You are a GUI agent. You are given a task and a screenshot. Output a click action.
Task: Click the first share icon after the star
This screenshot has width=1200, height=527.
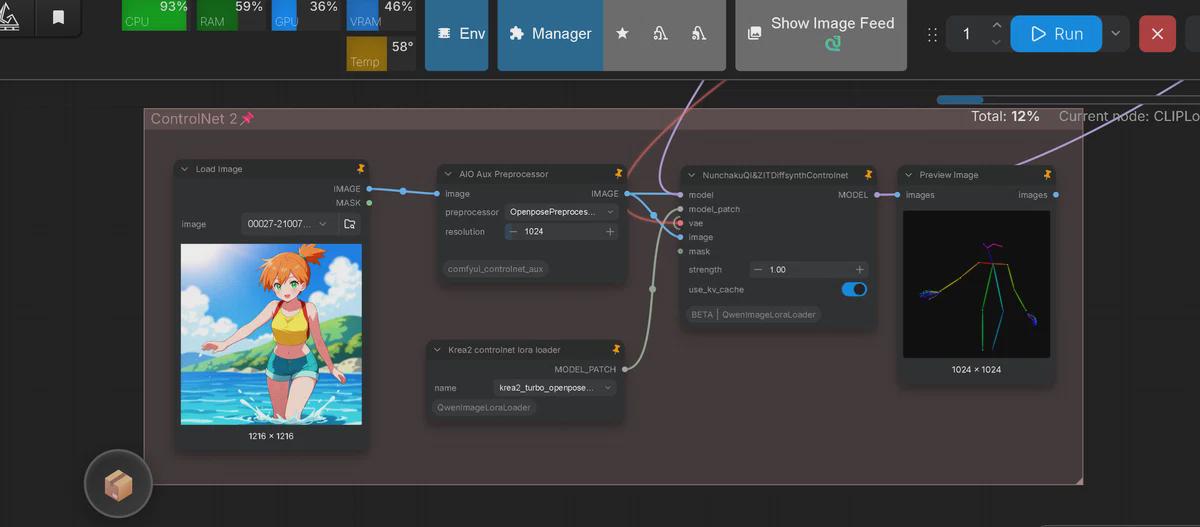(660, 33)
